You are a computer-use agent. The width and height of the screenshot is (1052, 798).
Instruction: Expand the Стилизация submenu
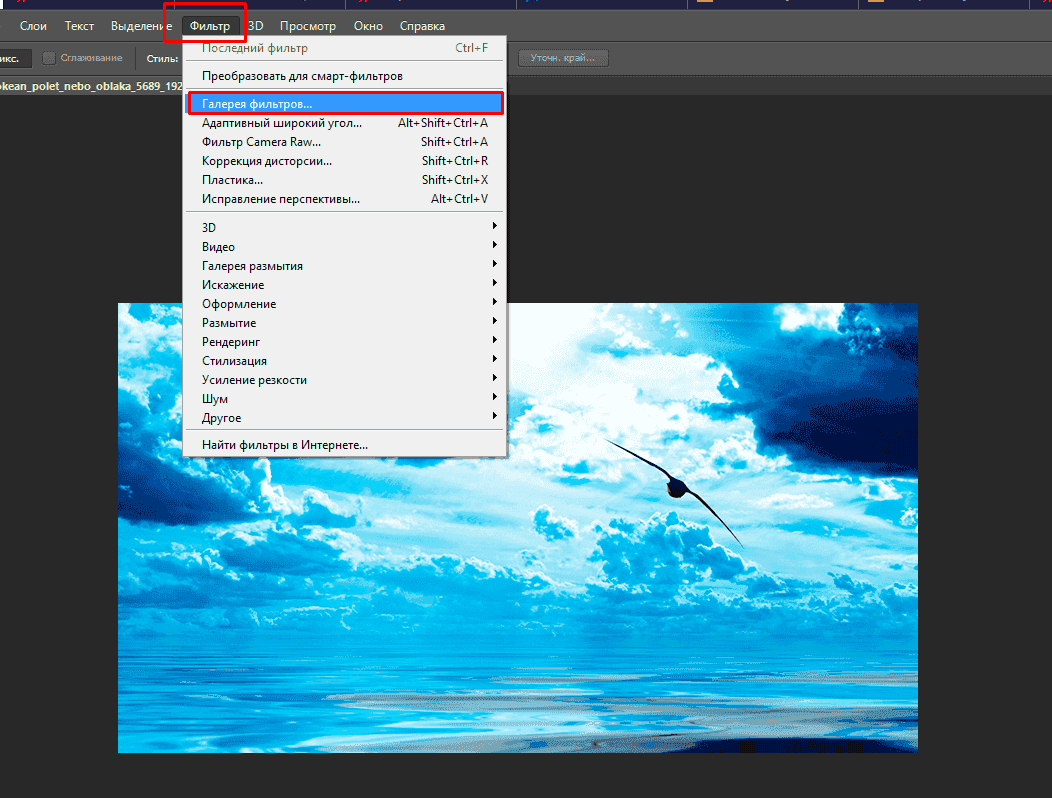coord(234,361)
